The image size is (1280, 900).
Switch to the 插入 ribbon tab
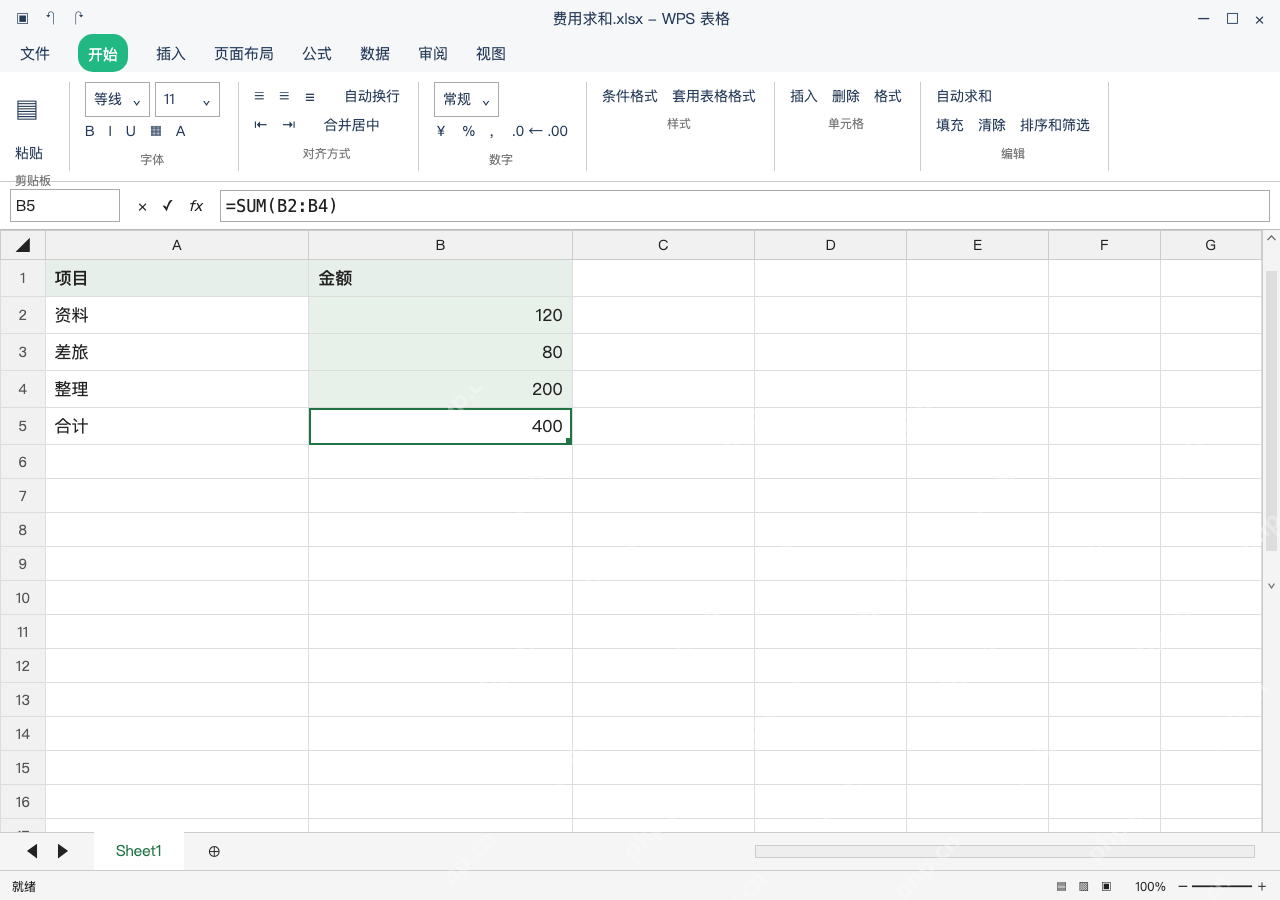[171, 54]
